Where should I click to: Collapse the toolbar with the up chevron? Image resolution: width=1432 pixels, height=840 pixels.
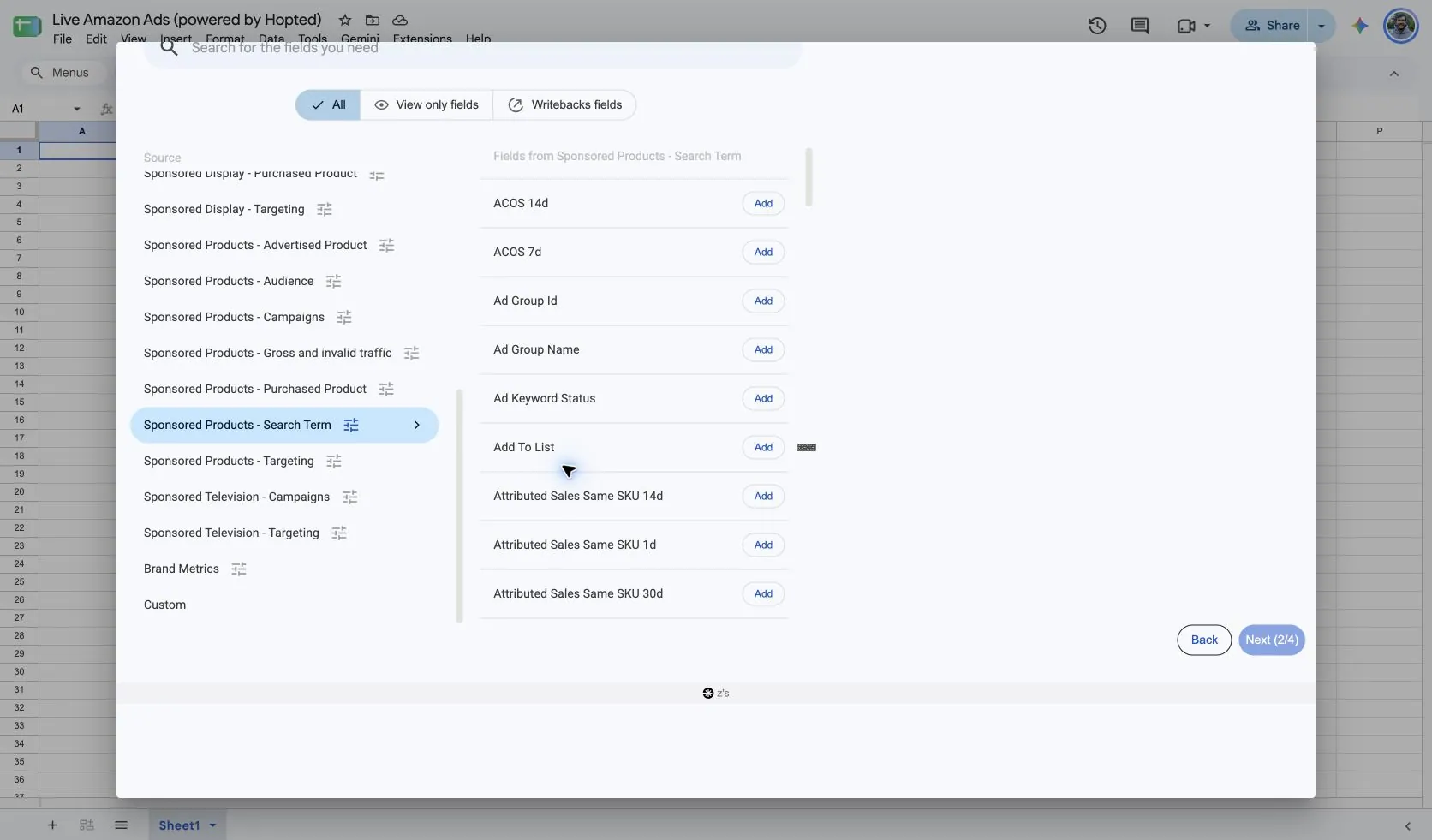click(1394, 74)
